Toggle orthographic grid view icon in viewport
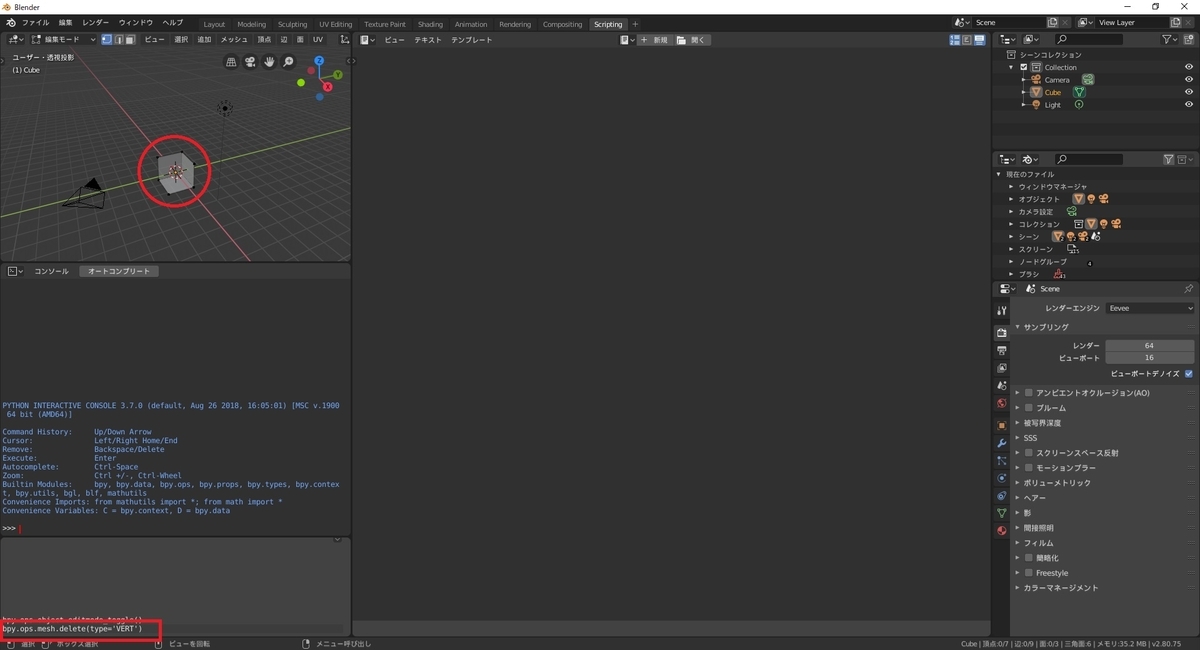The width and height of the screenshot is (1200, 650). point(231,62)
